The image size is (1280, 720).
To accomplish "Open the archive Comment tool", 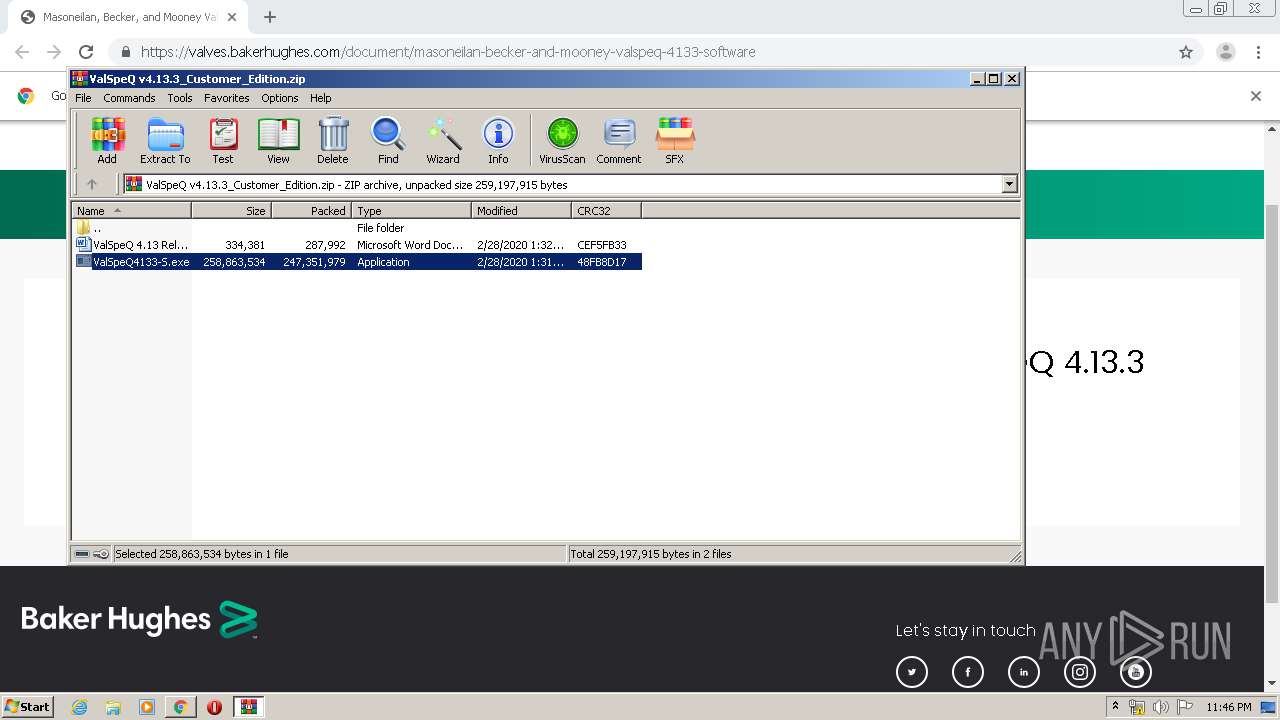I will (619, 140).
